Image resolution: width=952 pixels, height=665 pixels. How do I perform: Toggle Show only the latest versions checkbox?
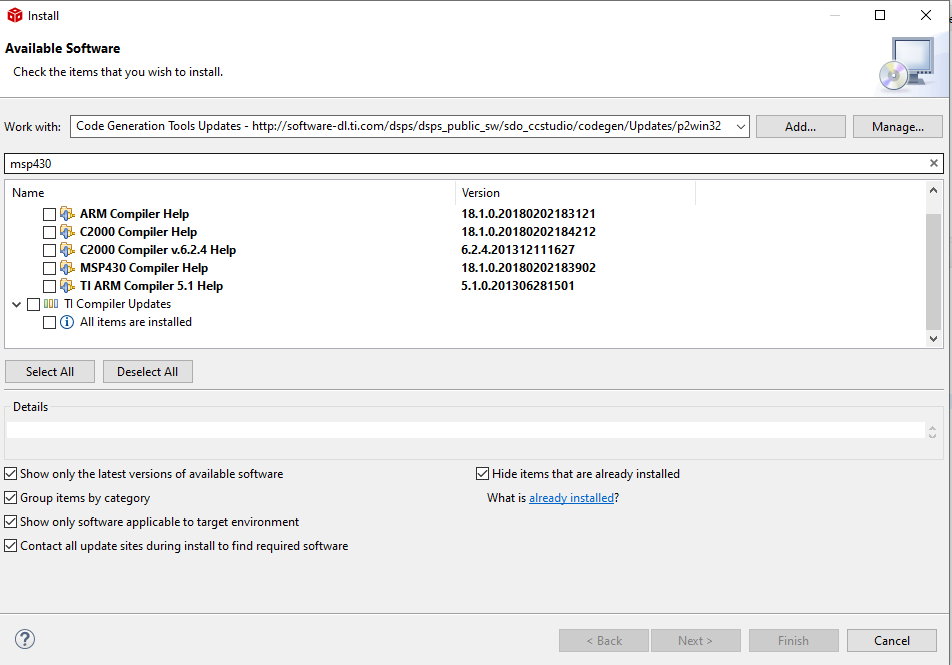click(x=10, y=474)
